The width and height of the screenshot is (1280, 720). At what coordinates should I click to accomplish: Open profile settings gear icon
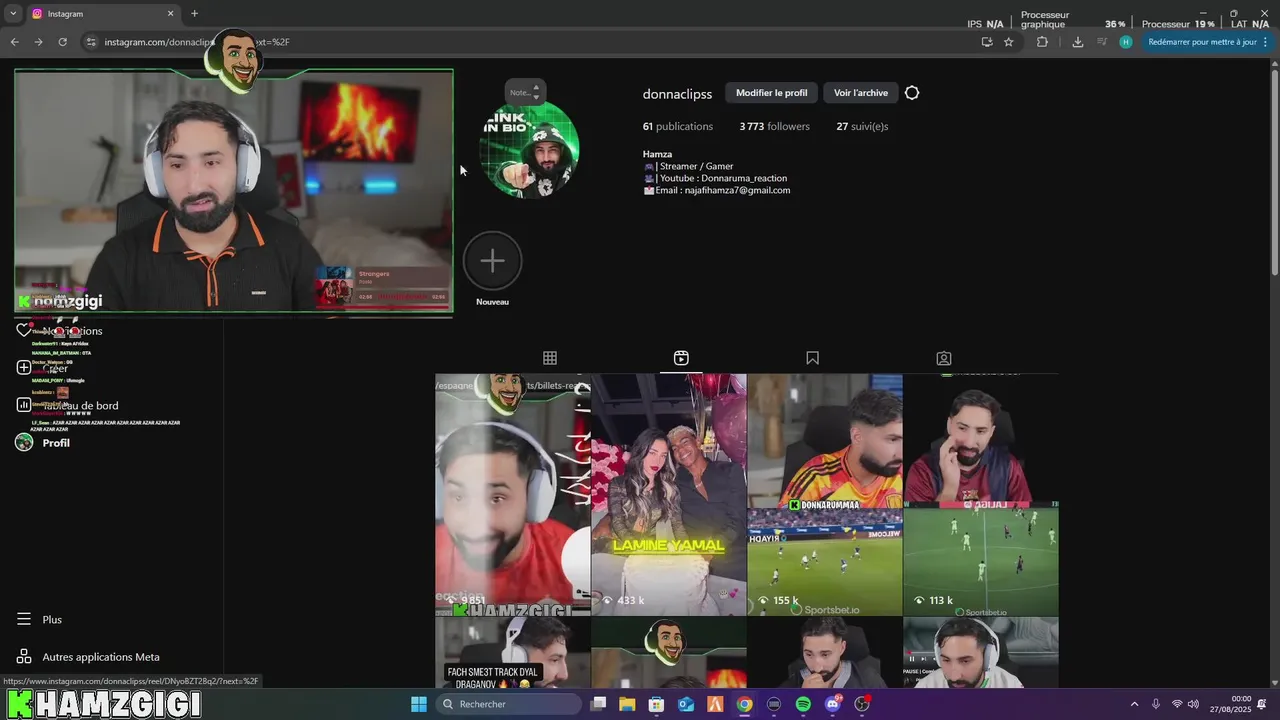[912, 93]
